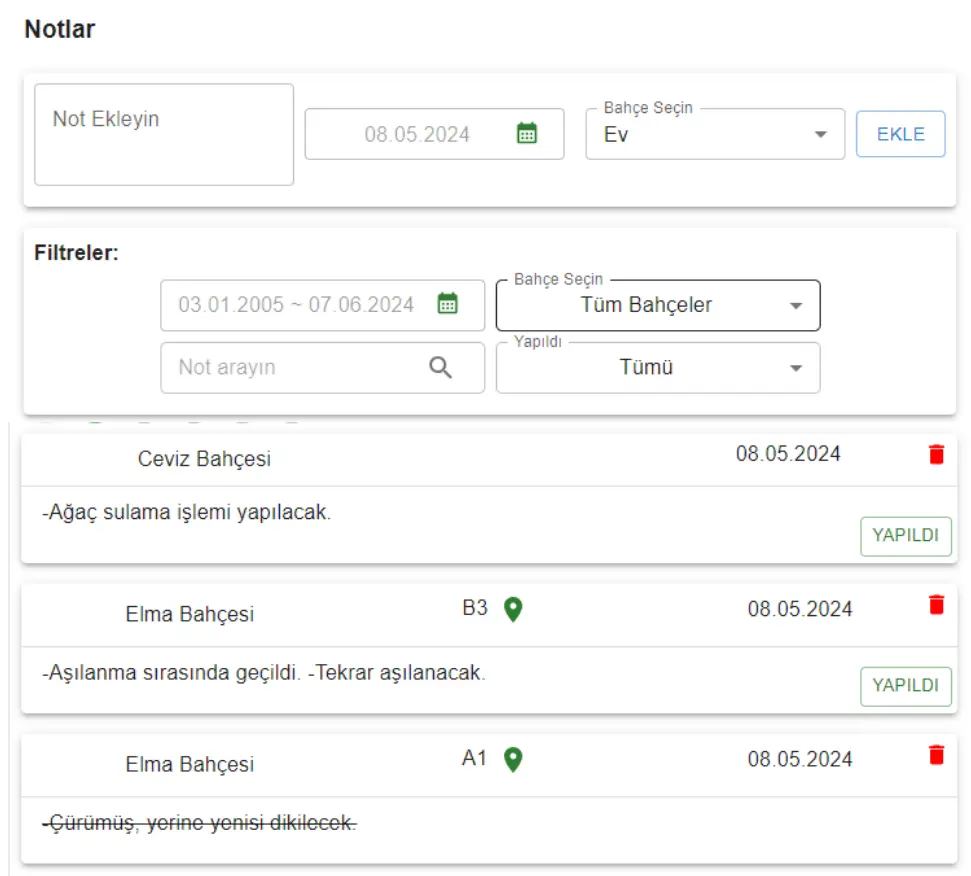971x876 pixels.
Task: Click location pin next to A1
Action: pos(513,760)
